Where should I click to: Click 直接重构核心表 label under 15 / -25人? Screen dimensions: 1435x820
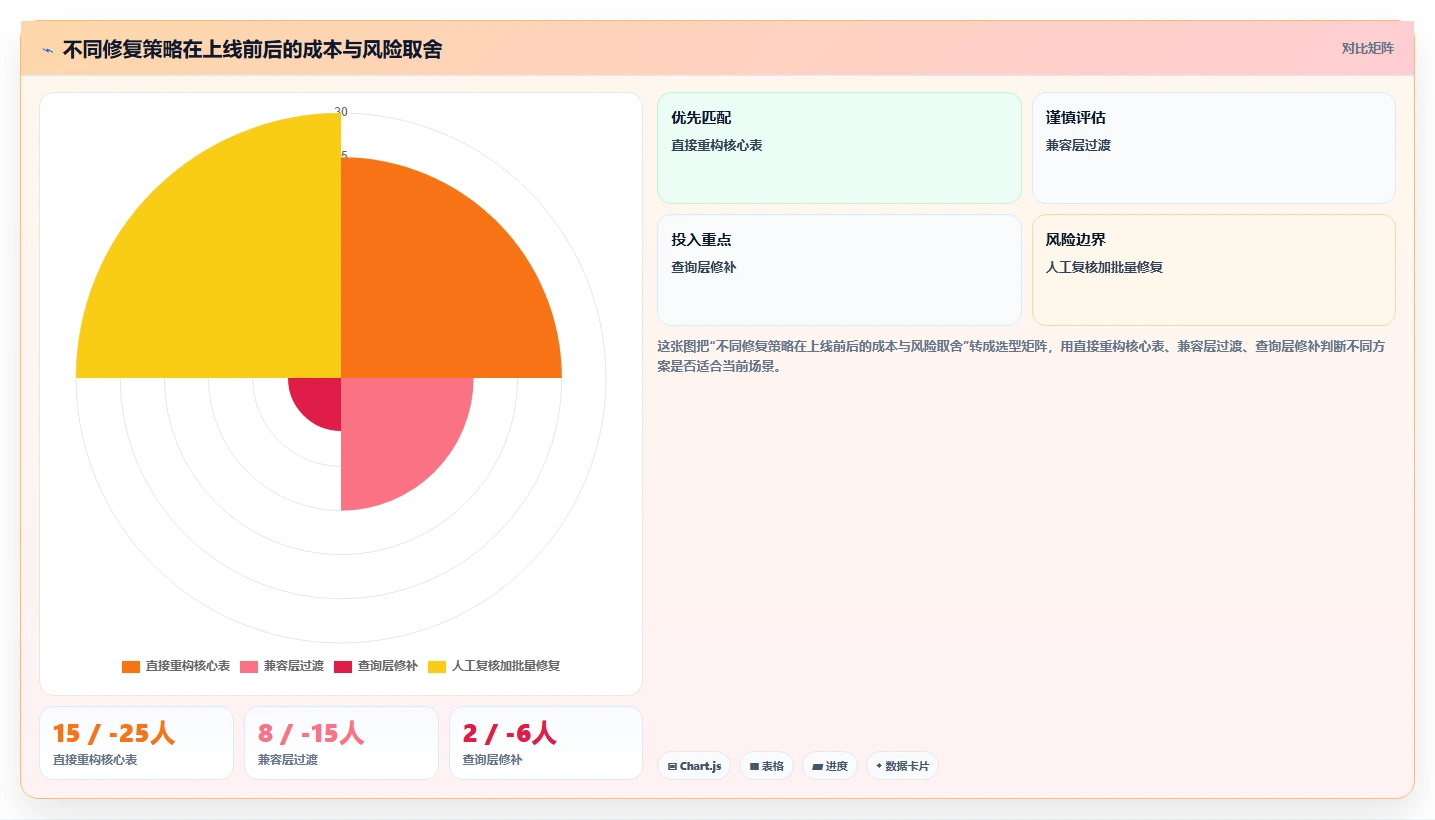(x=95, y=760)
